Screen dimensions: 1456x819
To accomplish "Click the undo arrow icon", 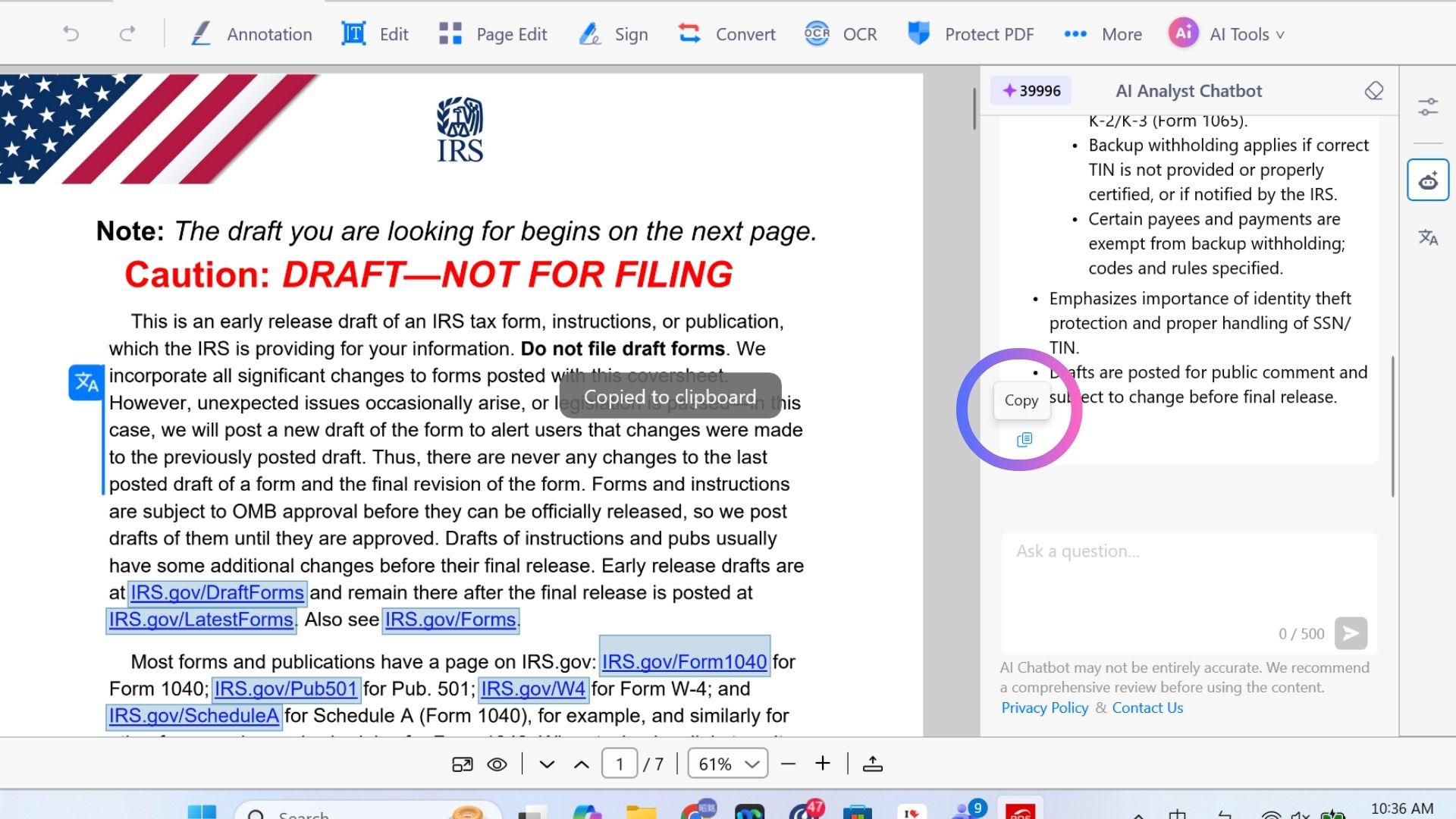I will [71, 33].
